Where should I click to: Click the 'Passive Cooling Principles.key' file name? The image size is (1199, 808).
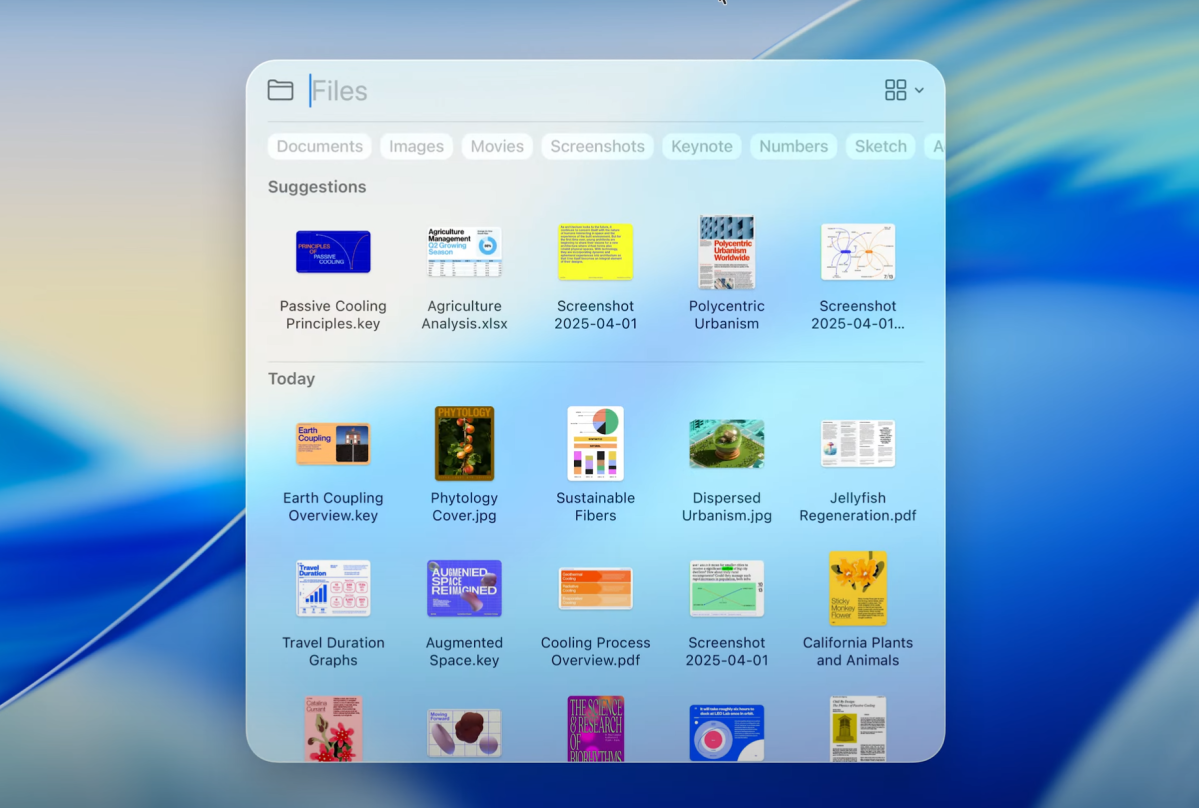pyautogui.click(x=333, y=315)
